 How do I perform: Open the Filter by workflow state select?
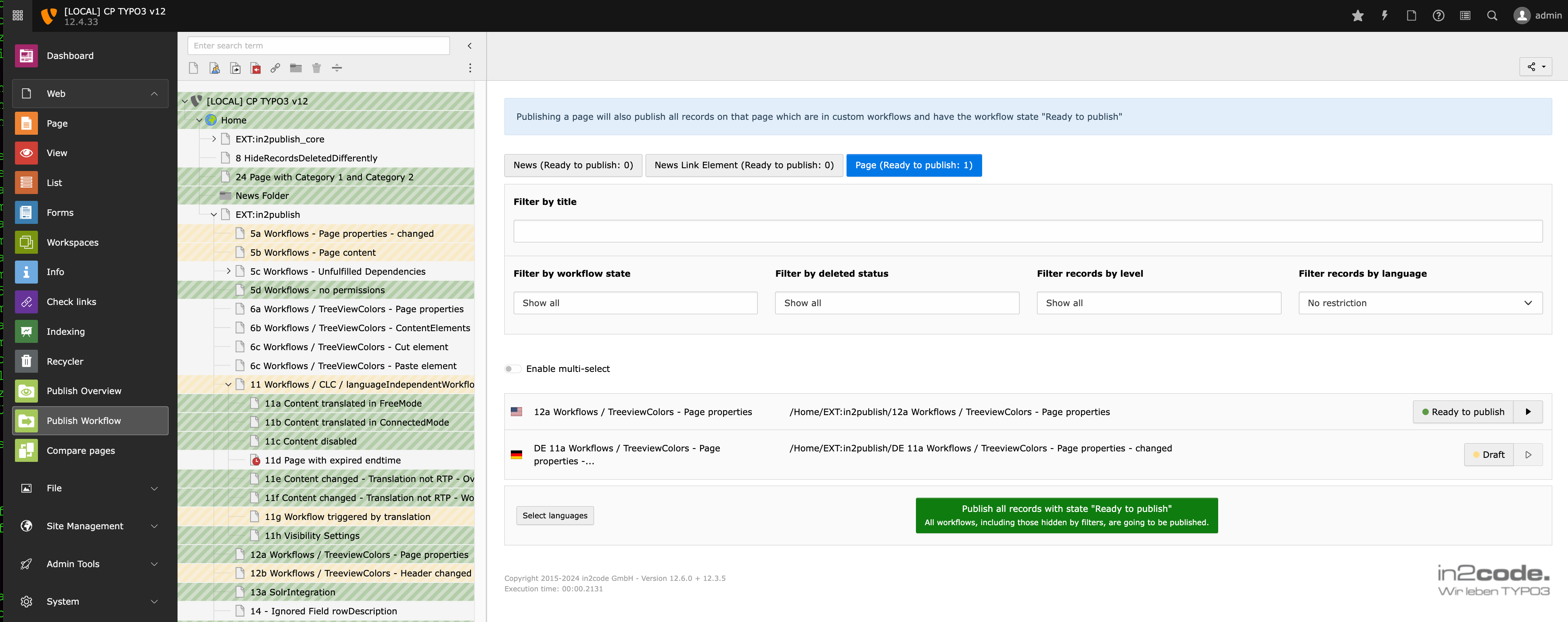coord(636,303)
